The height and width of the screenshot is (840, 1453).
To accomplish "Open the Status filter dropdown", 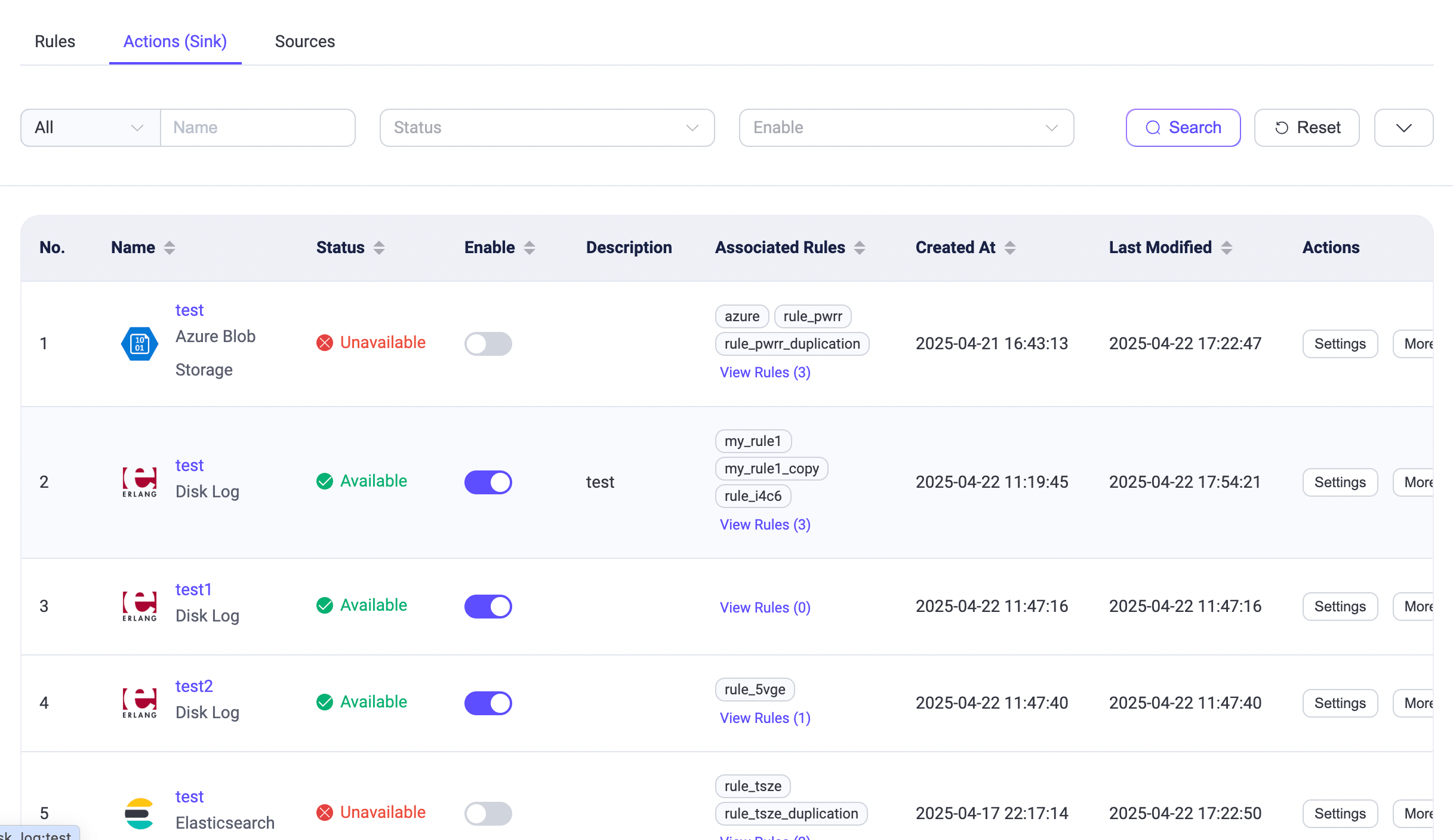I will [547, 128].
